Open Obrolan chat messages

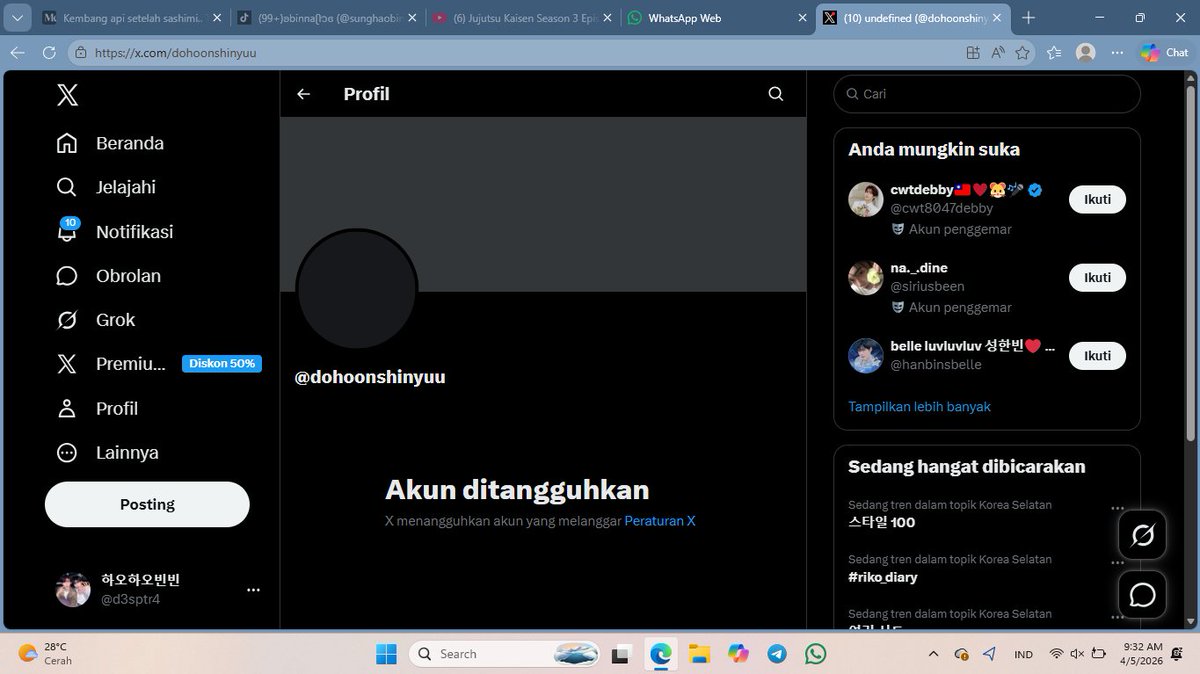tap(108, 276)
